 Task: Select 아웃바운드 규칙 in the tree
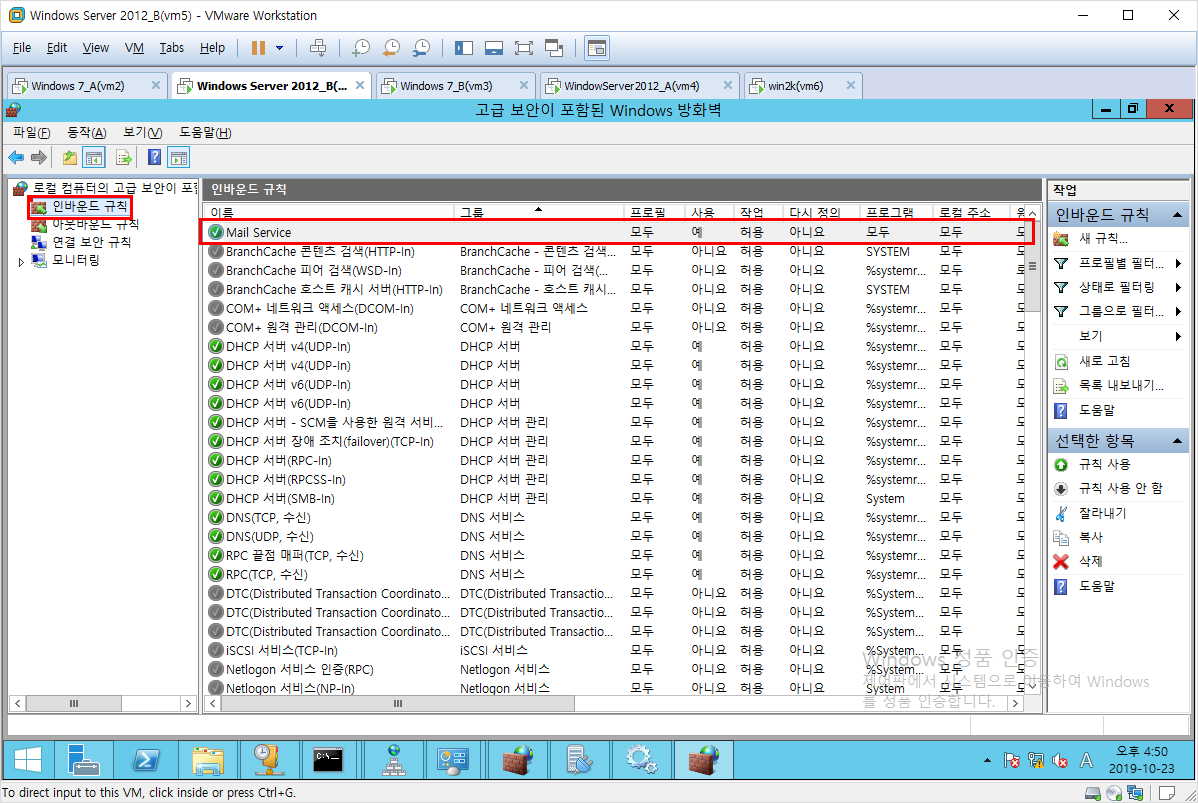point(96,225)
